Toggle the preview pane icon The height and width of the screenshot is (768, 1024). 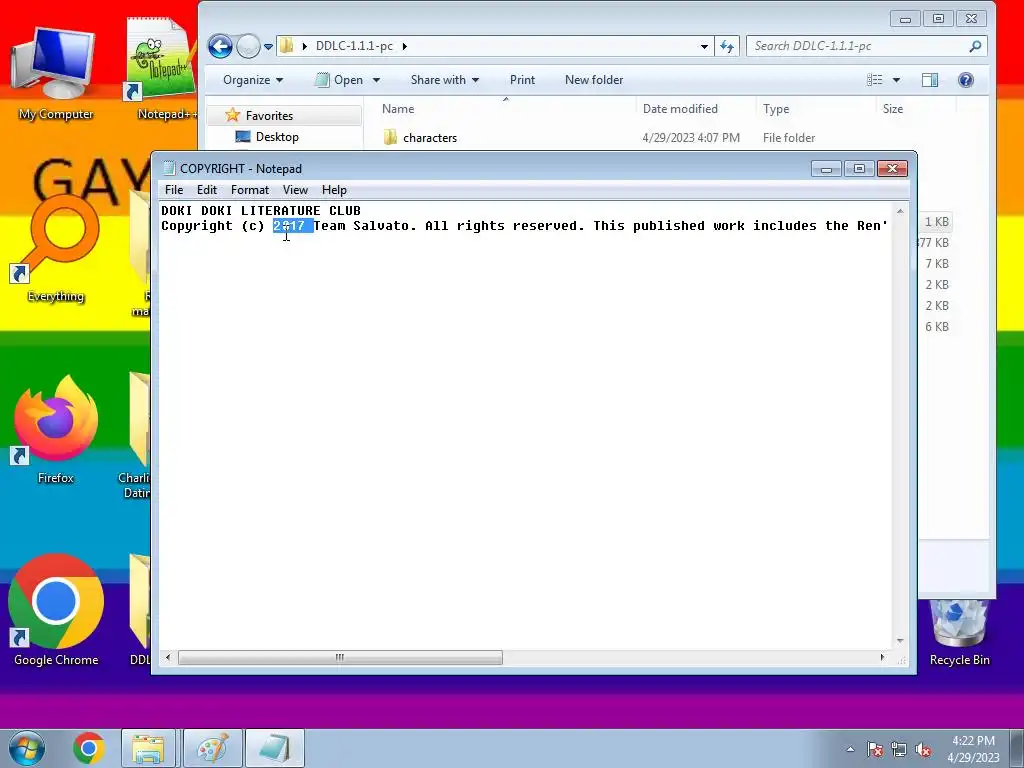tap(930, 80)
